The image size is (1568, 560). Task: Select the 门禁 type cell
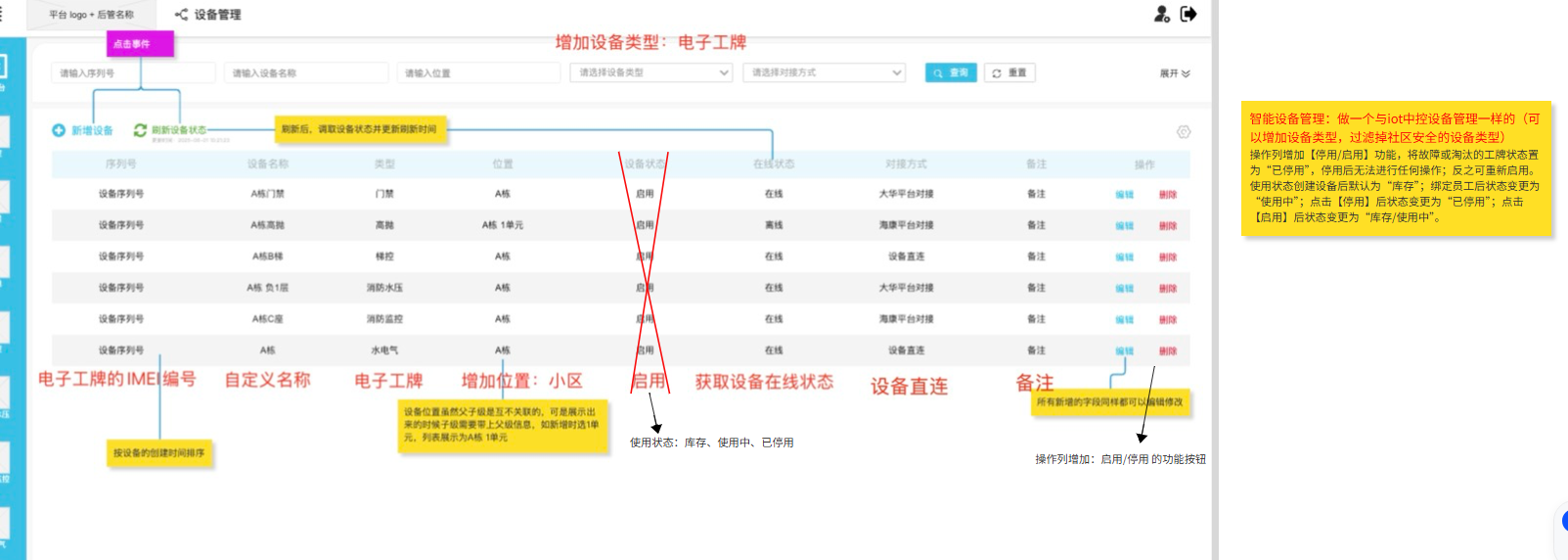(384, 194)
